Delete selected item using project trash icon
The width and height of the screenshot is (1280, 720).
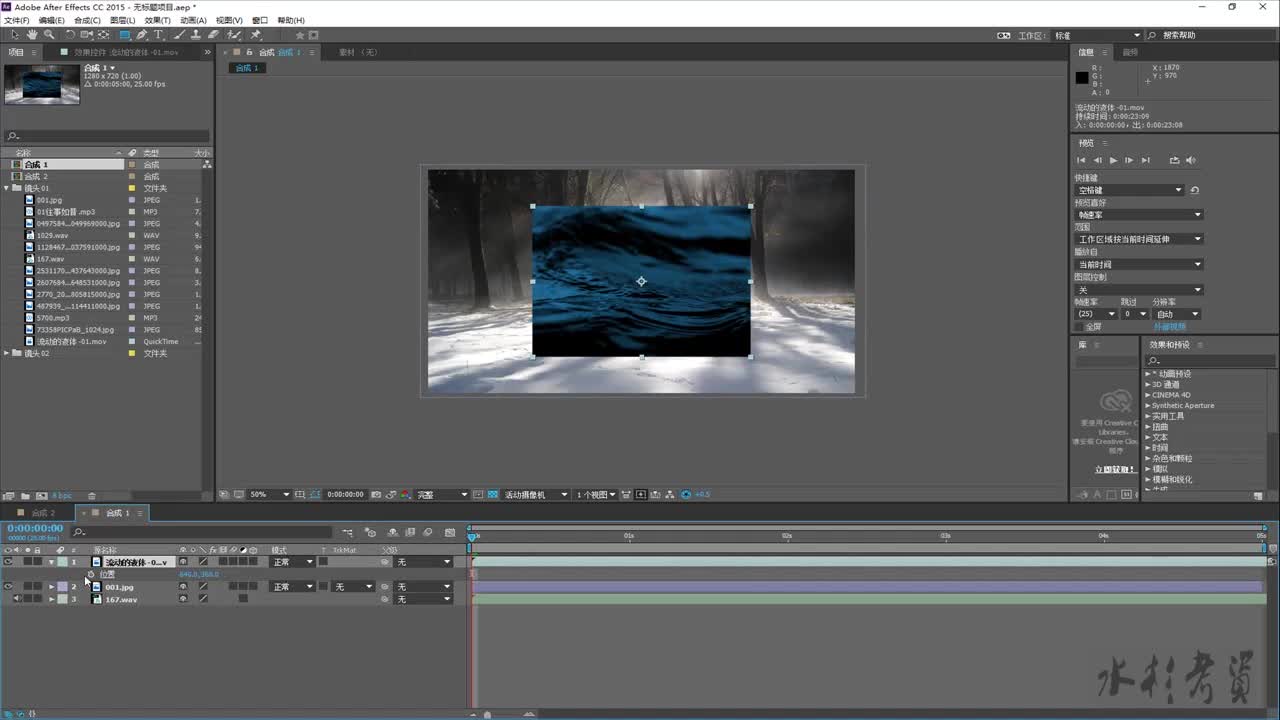pos(92,495)
